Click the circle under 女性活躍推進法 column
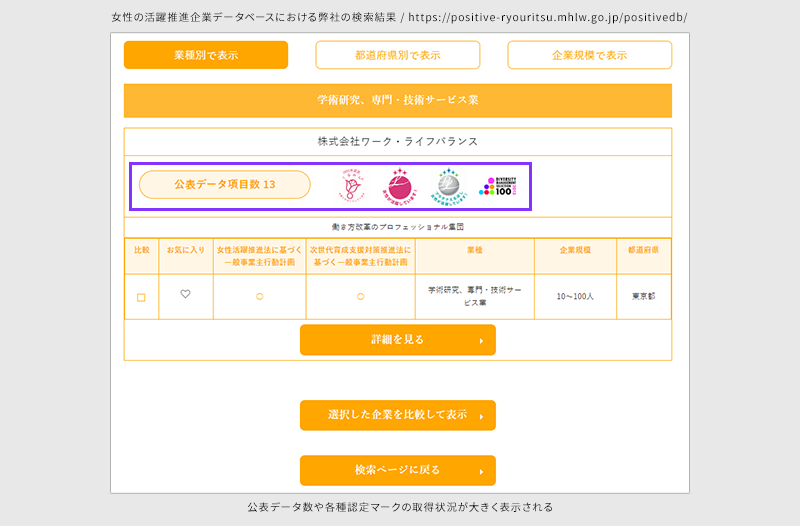Screen dimensions: 800x526 259,296
